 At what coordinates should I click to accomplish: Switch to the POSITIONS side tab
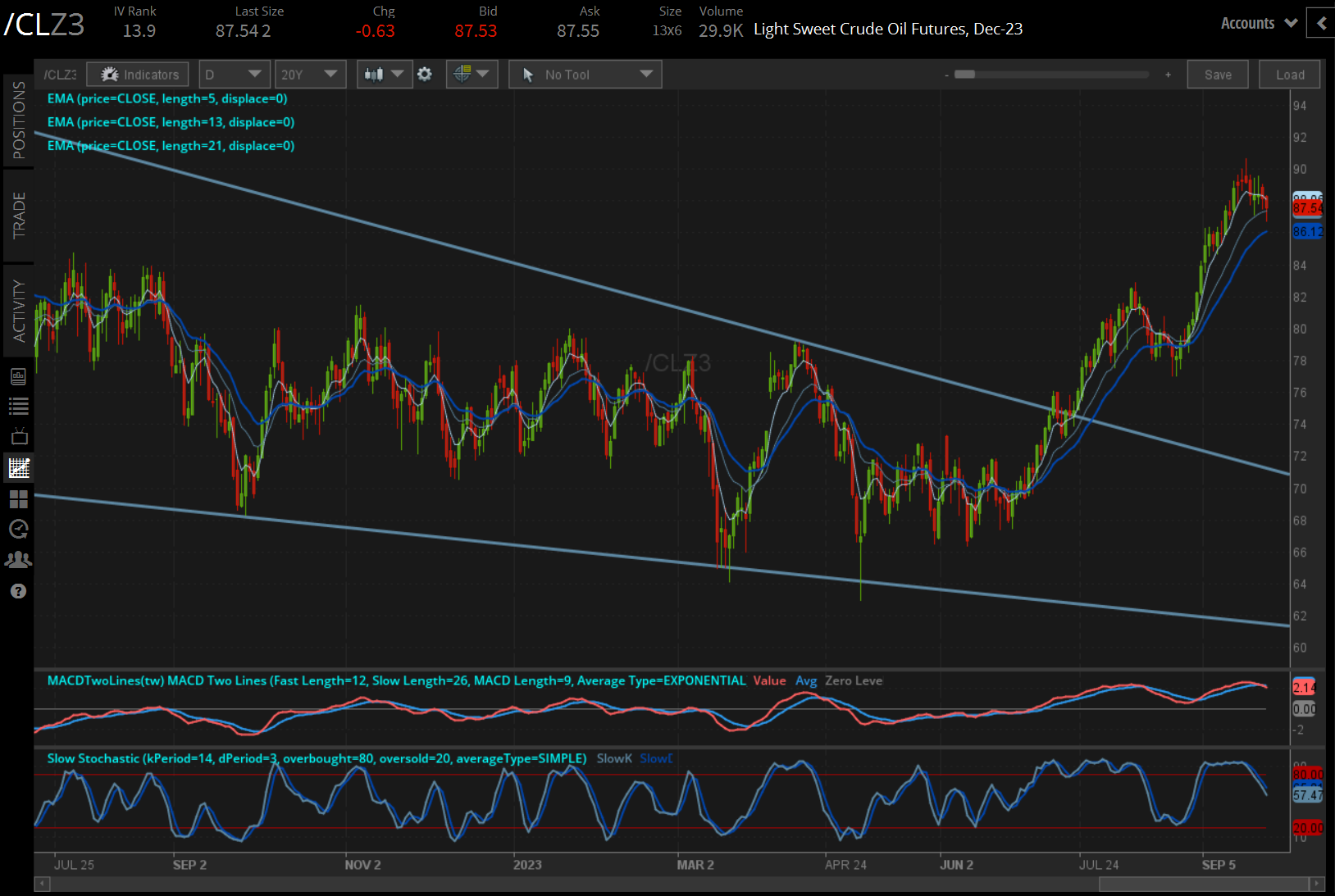point(18,121)
